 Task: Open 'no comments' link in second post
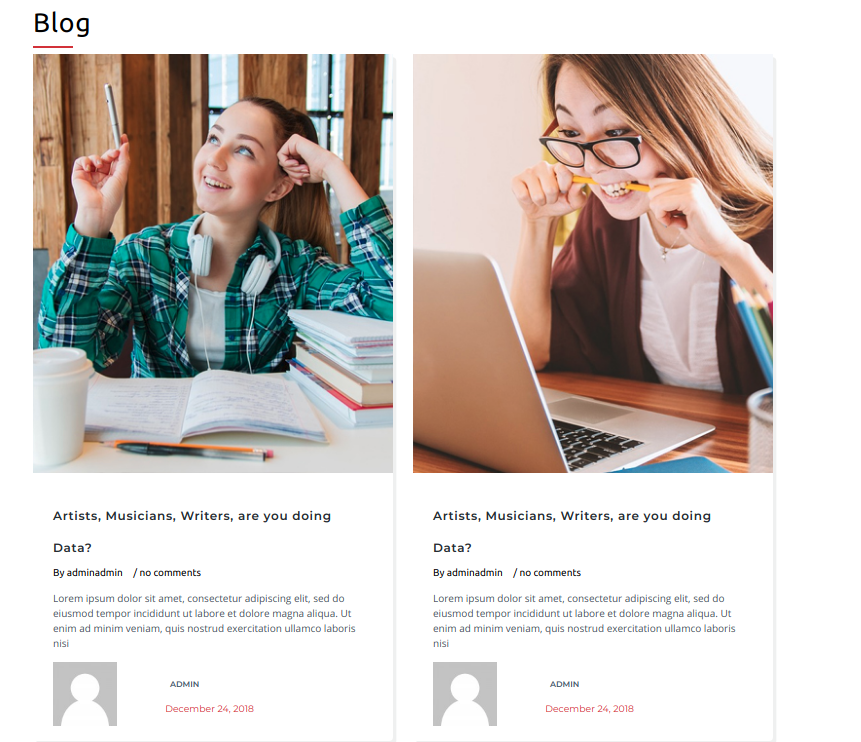[550, 572]
